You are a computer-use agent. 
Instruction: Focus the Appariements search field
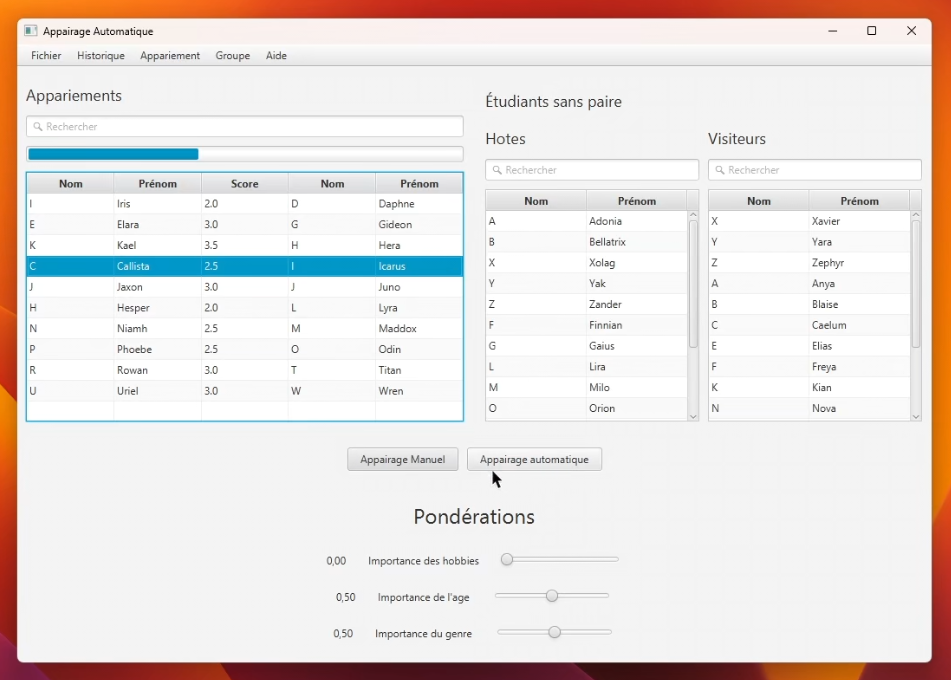[245, 127]
